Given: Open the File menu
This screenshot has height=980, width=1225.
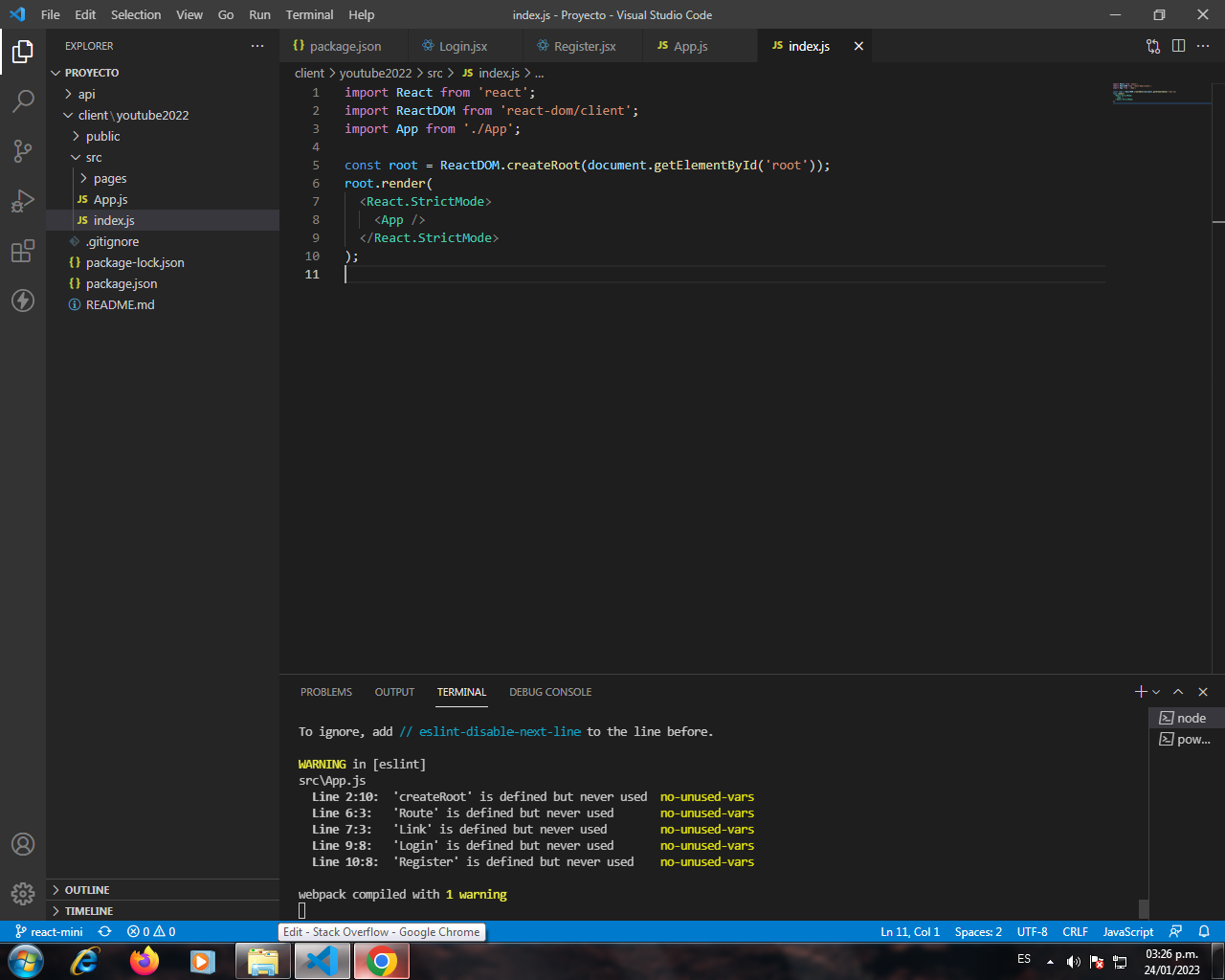Looking at the screenshot, I should [51, 14].
